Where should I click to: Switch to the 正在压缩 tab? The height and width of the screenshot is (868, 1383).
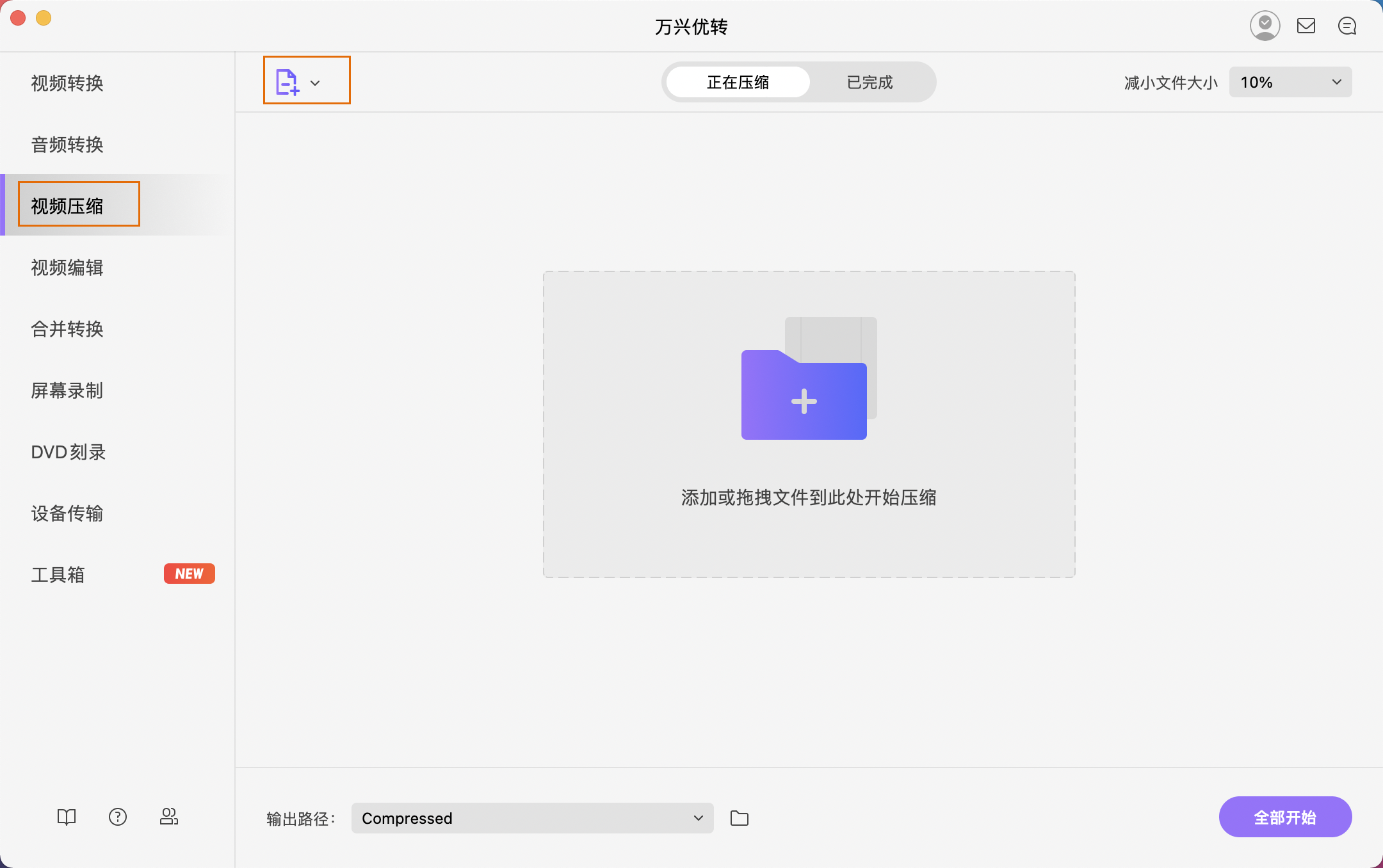click(x=738, y=82)
